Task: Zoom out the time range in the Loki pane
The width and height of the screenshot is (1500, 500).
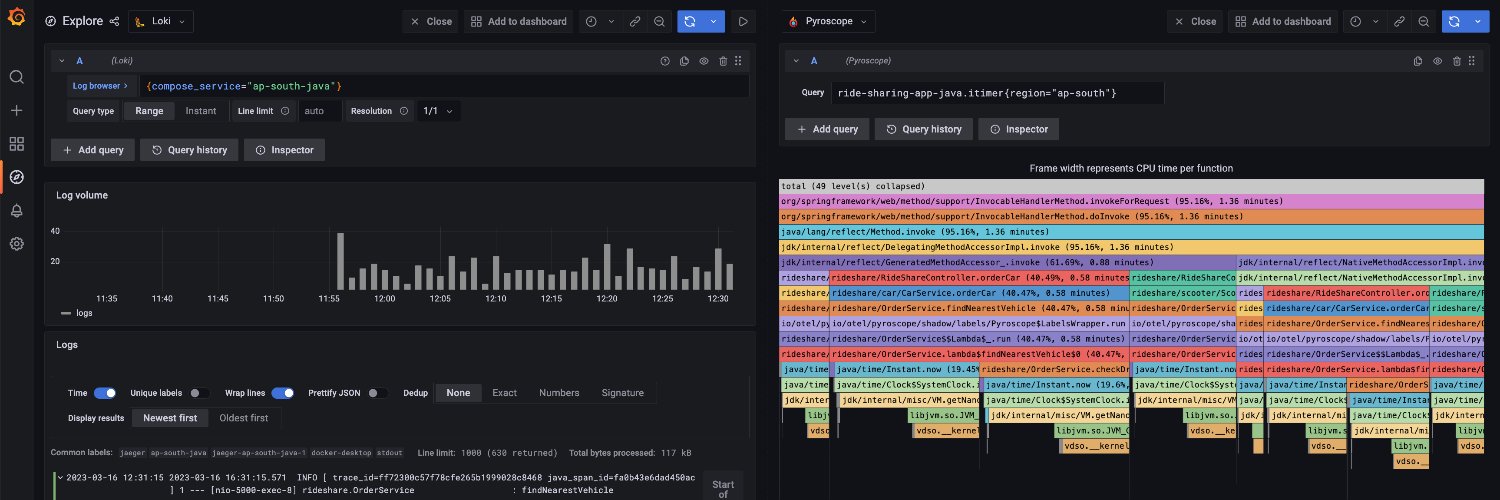Action: 659,21
